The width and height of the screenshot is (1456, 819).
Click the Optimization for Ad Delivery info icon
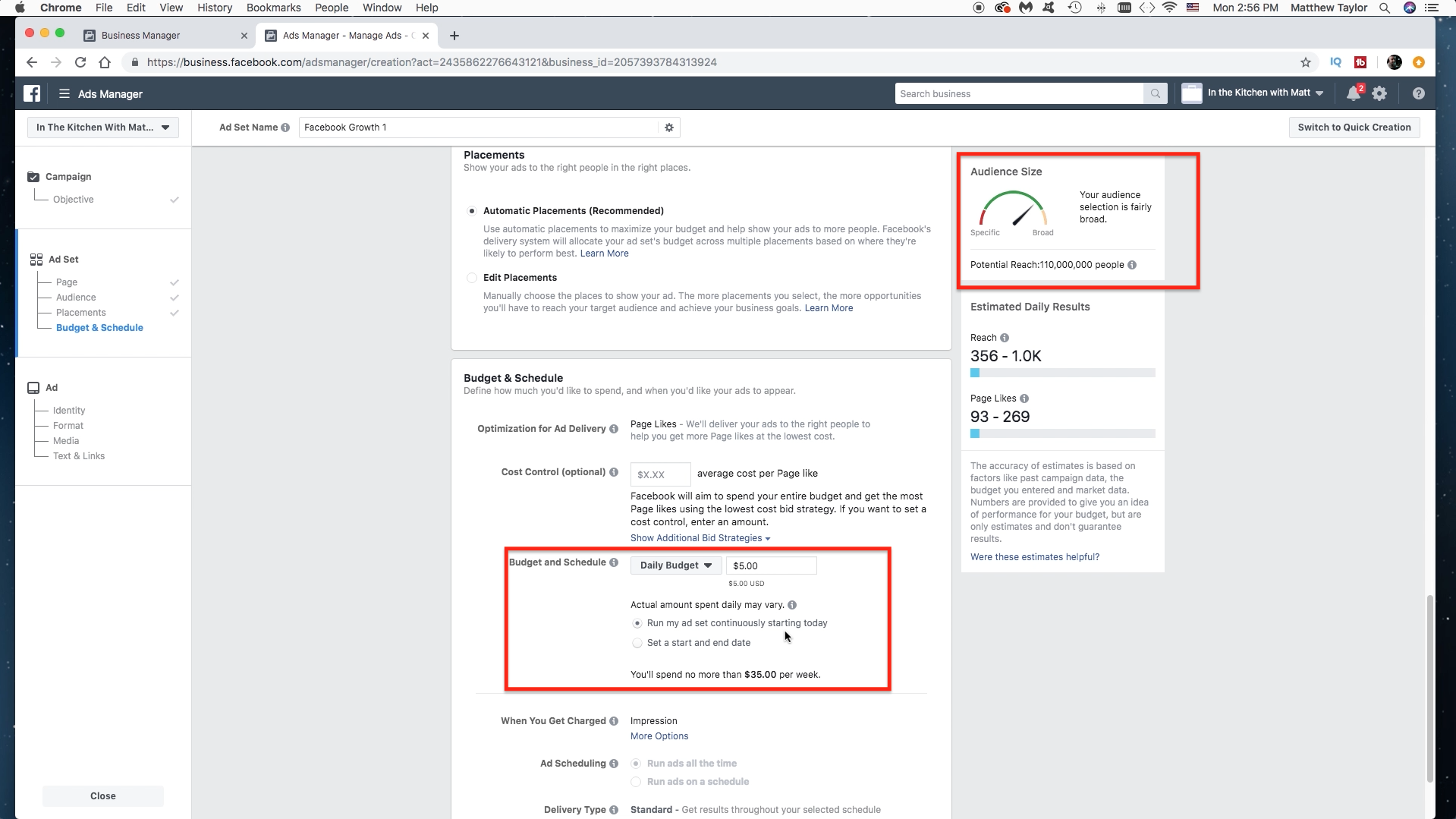tap(614, 429)
